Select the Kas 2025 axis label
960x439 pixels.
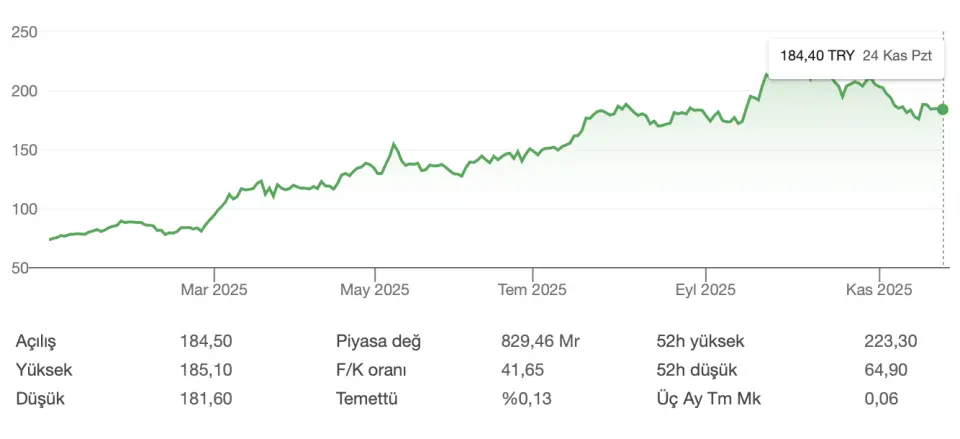(879, 290)
